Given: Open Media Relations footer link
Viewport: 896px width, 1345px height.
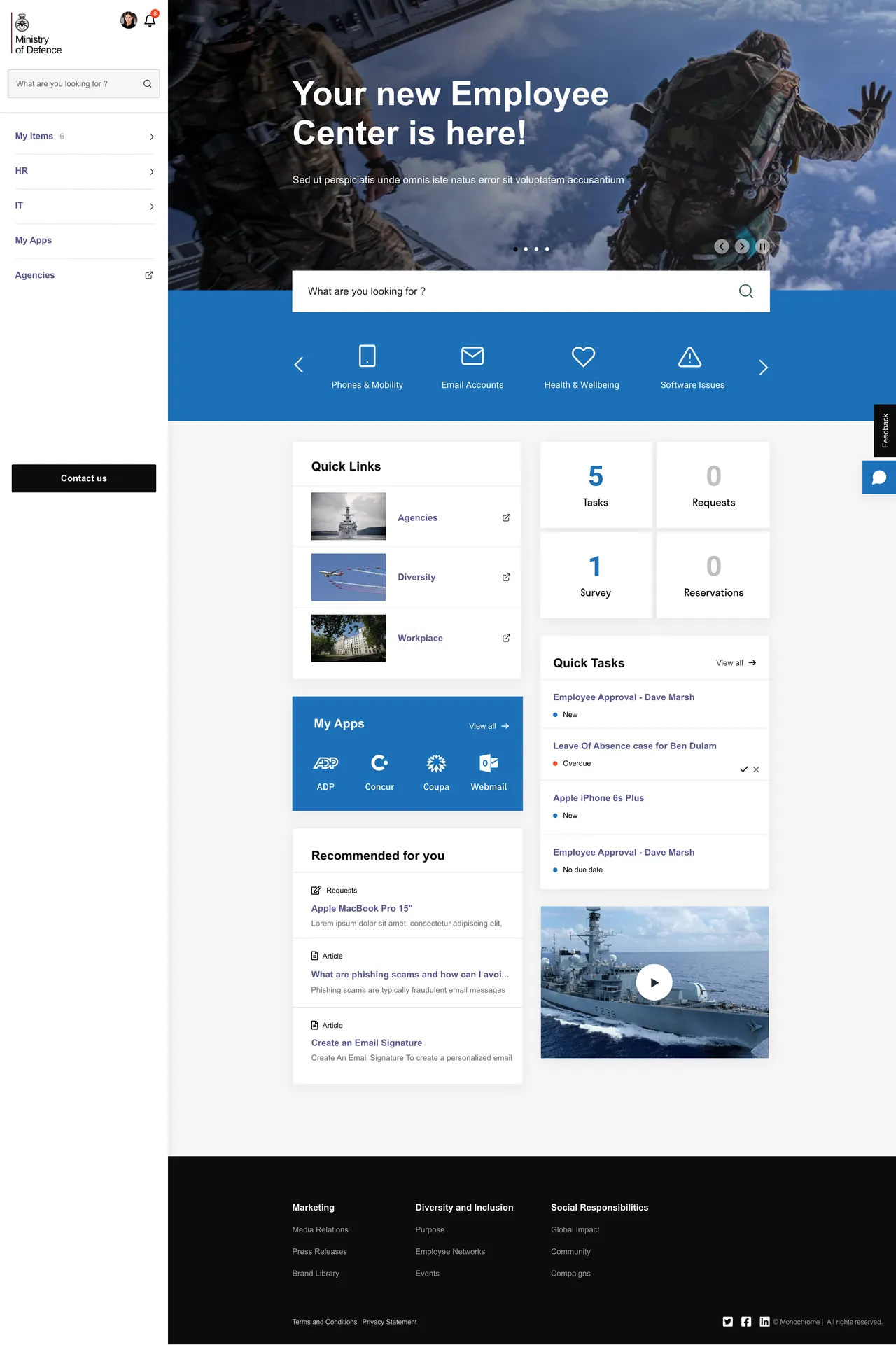Looking at the screenshot, I should point(320,1230).
